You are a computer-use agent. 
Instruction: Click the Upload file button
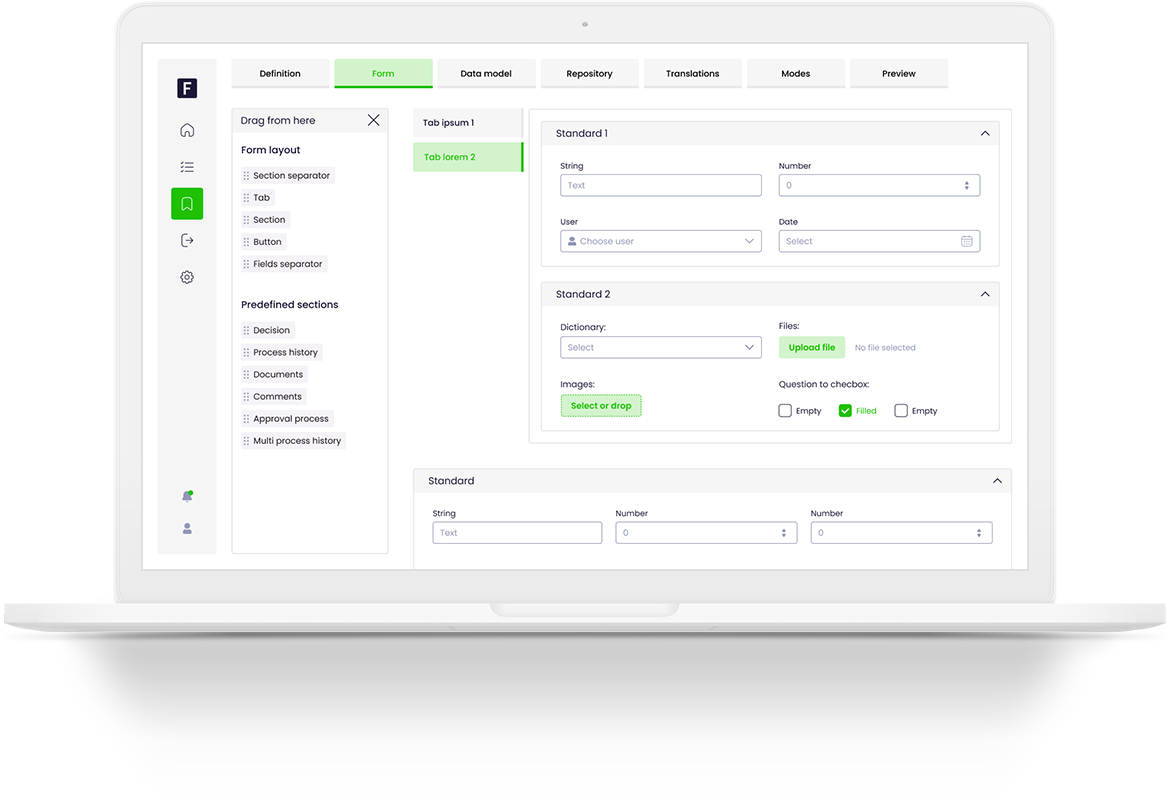(811, 348)
